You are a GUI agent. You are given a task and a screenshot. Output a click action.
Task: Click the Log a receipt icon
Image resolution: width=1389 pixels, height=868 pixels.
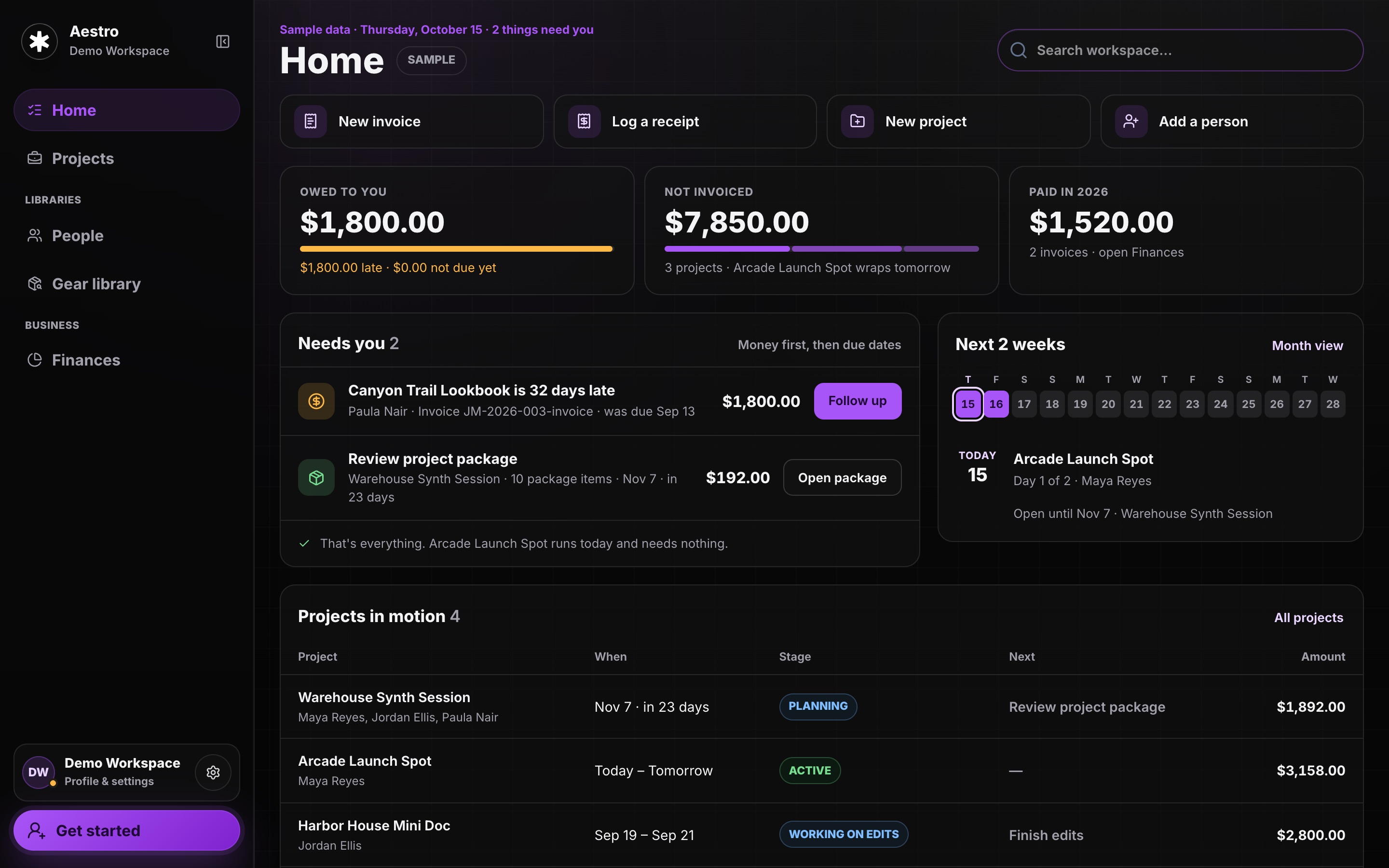(585, 121)
